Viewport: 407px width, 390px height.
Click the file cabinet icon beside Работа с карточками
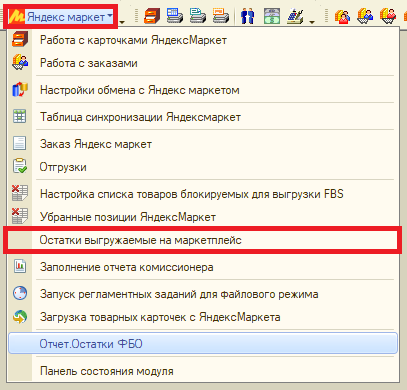(x=20, y=39)
